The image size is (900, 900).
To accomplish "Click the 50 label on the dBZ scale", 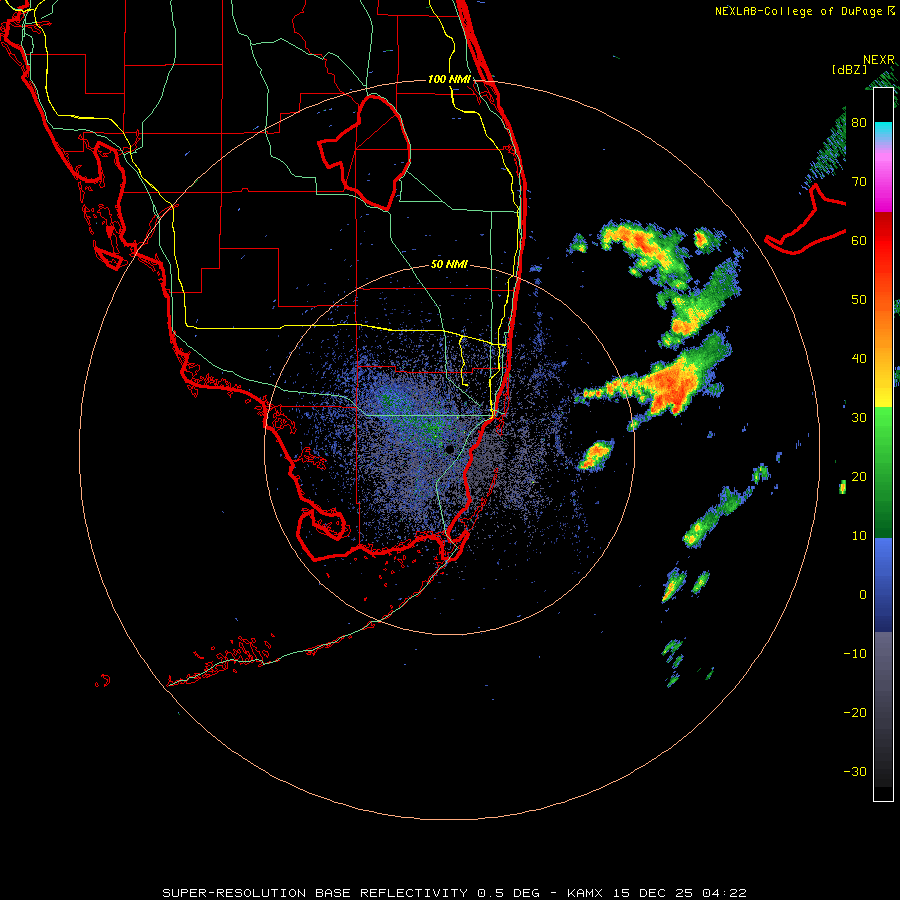I will 859,300.
